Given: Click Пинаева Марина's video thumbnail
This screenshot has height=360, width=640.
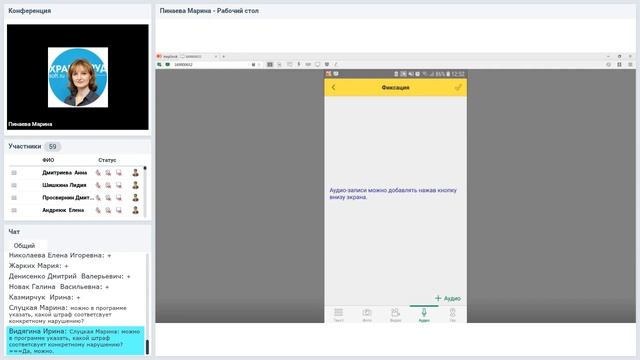Looking at the screenshot, I should coord(78,77).
